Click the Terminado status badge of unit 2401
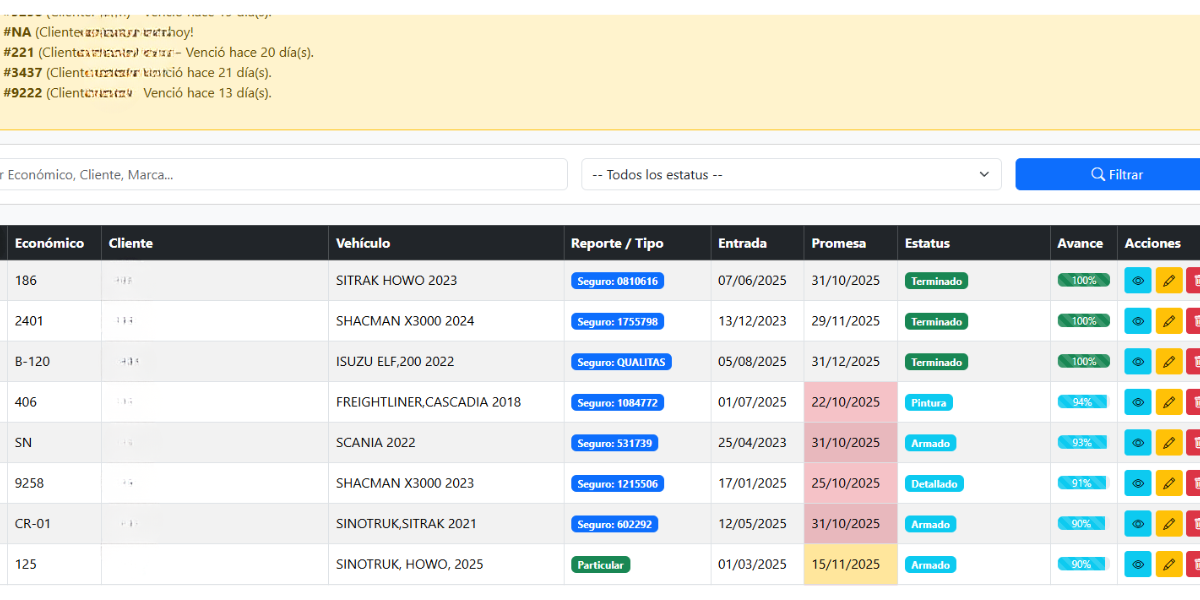This screenshot has height=600, width=1200. click(936, 320)
